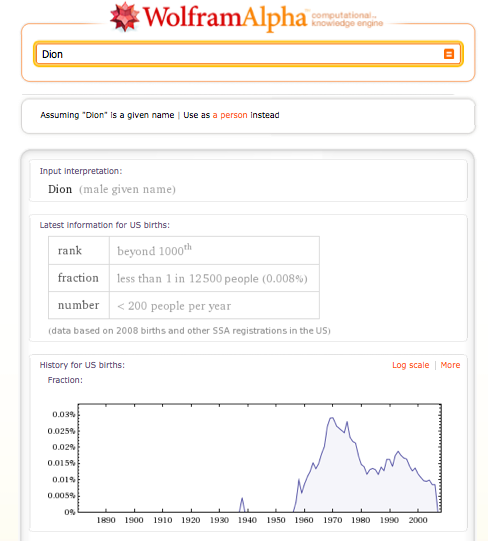Click the 1940 small spike on the chart
This screenshot has height=541, width=488.
(242, 504)
